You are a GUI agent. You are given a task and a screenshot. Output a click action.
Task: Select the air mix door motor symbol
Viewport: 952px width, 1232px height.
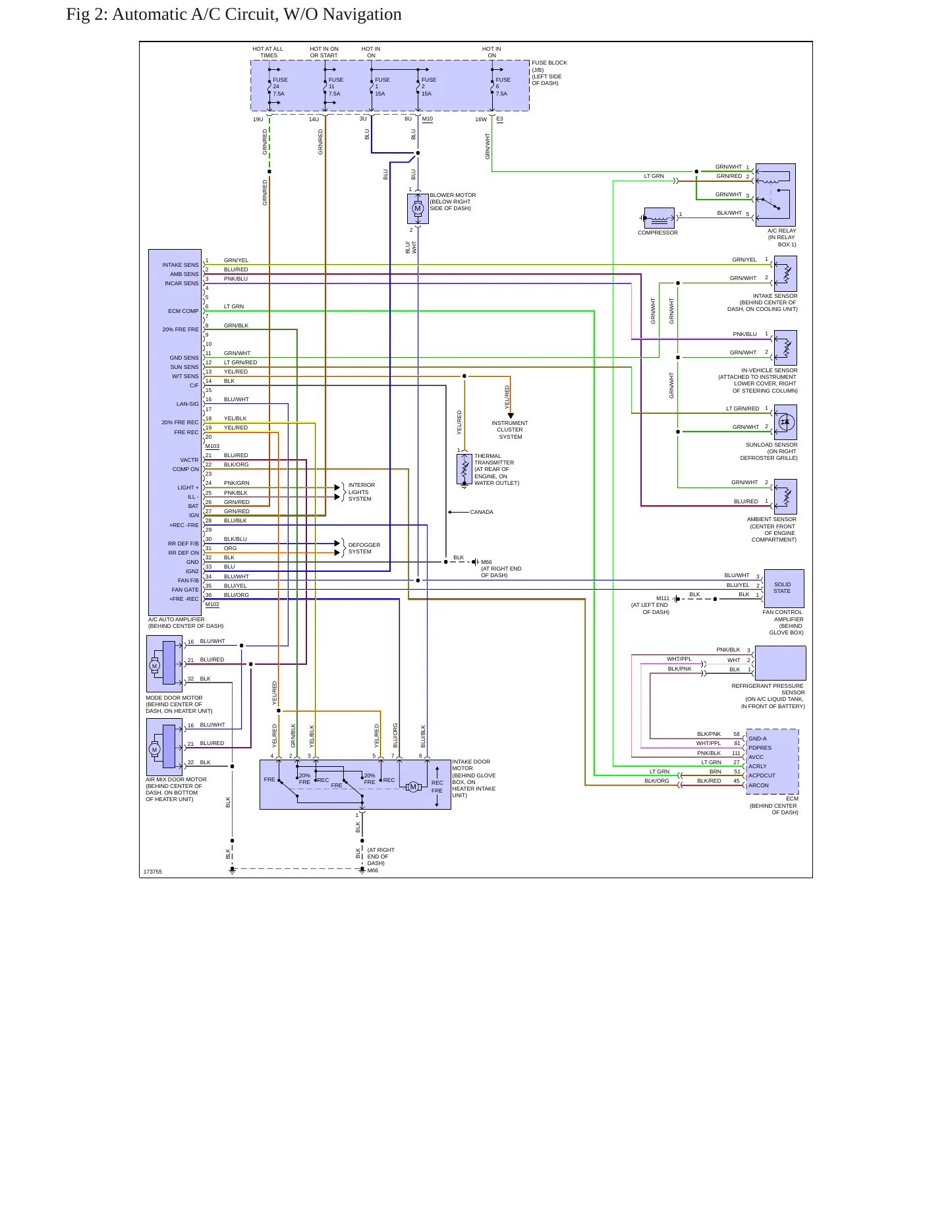coord(164,747)
